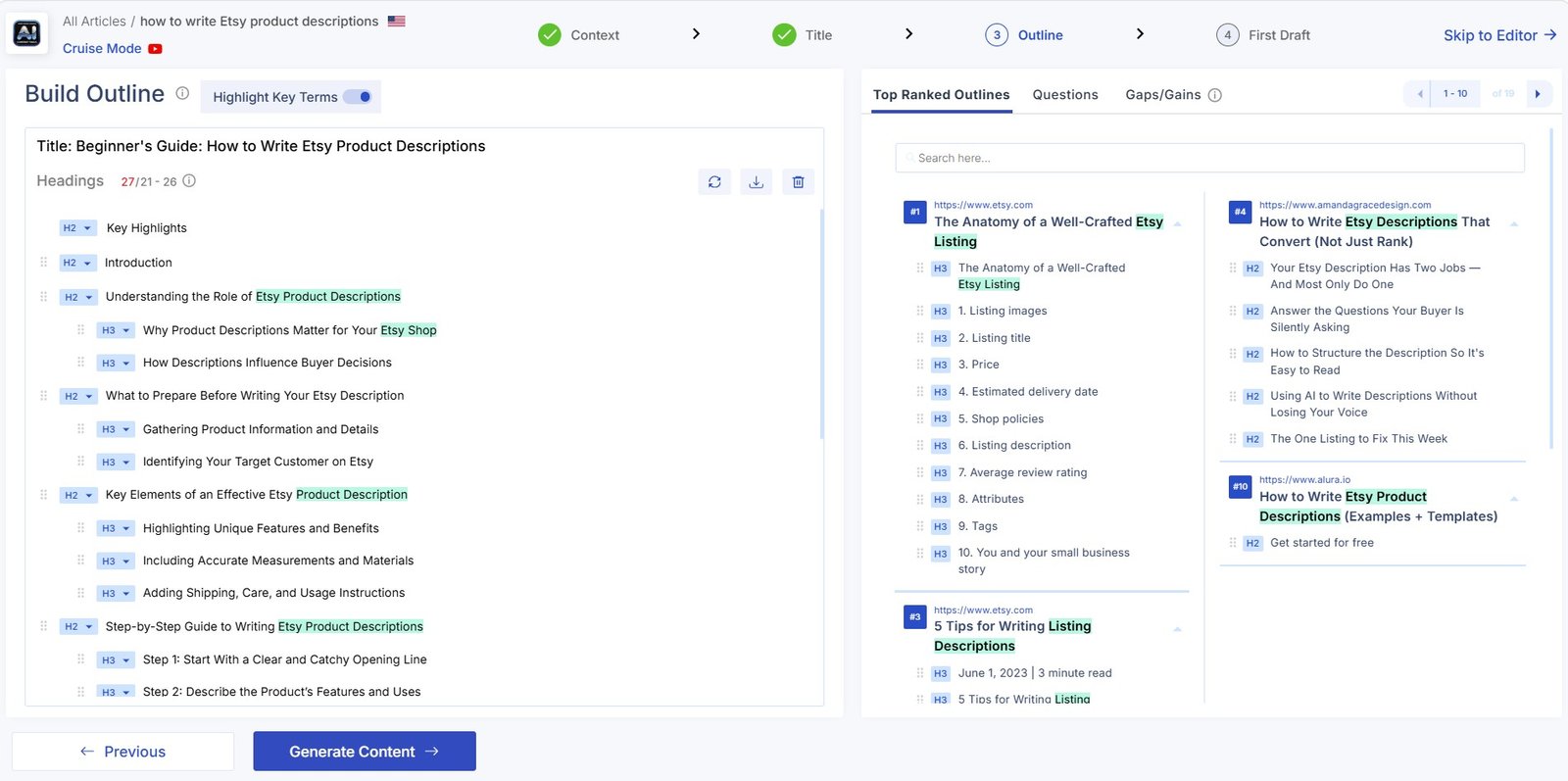The image size is (1568, 781).
Task: Regenerate the outline with the refresh icon
Action: coord(714,181)
